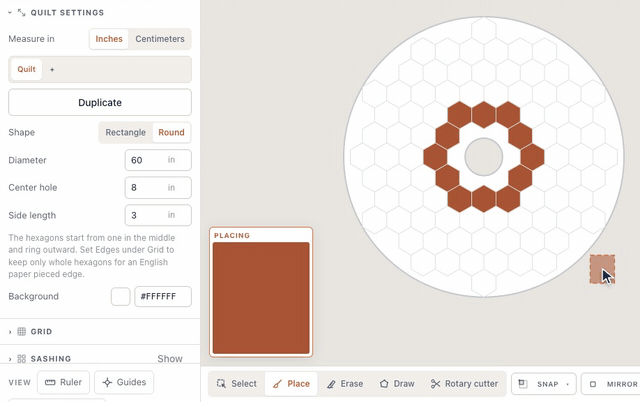Click the Place brush icon
This screenshot has width=640, height=402.
click(278, 384)
